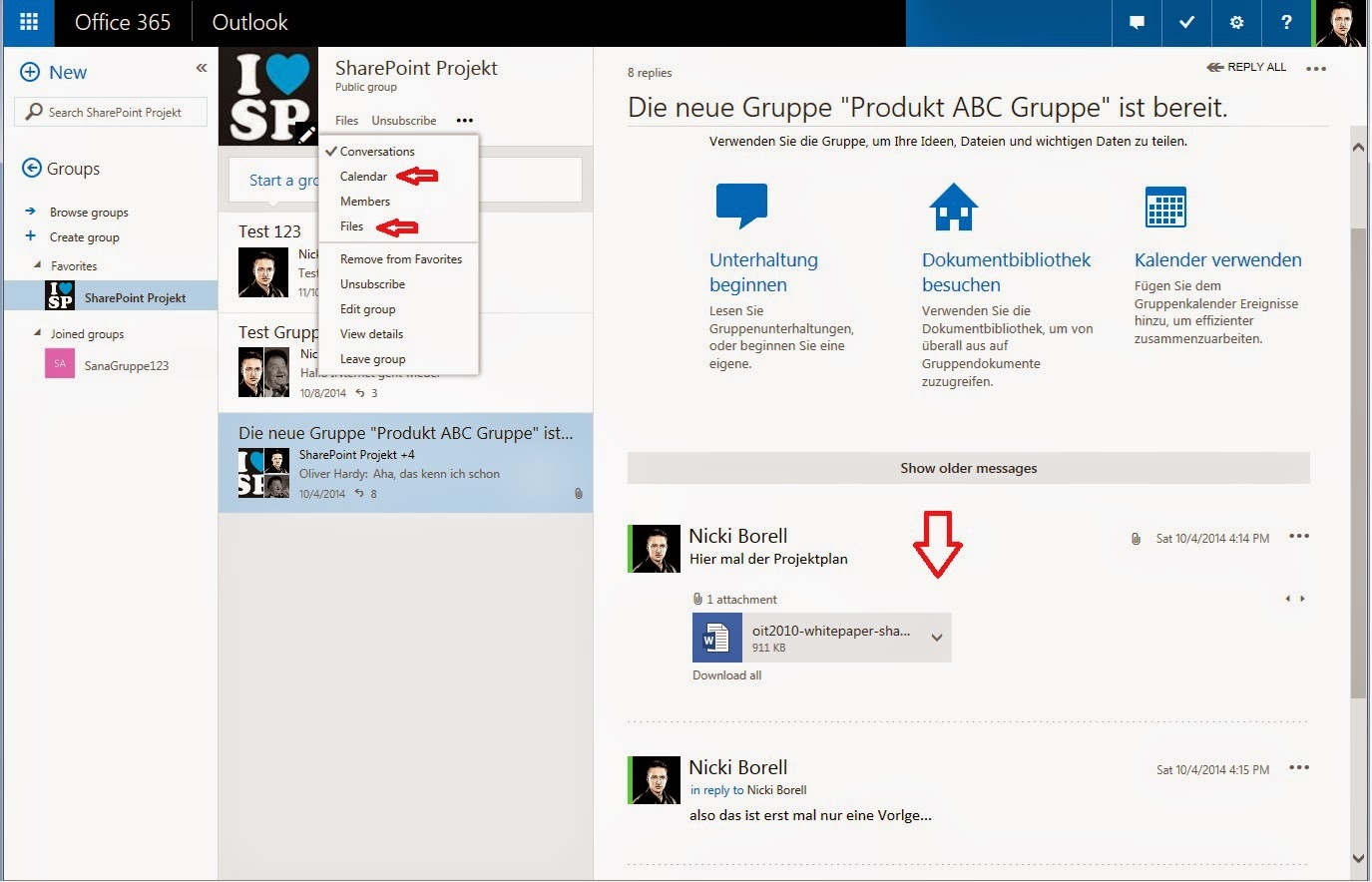This screenshot has width=1372, height=882.
Task: Choose Remove from Favorites
Action: click(x=401, y=258)
